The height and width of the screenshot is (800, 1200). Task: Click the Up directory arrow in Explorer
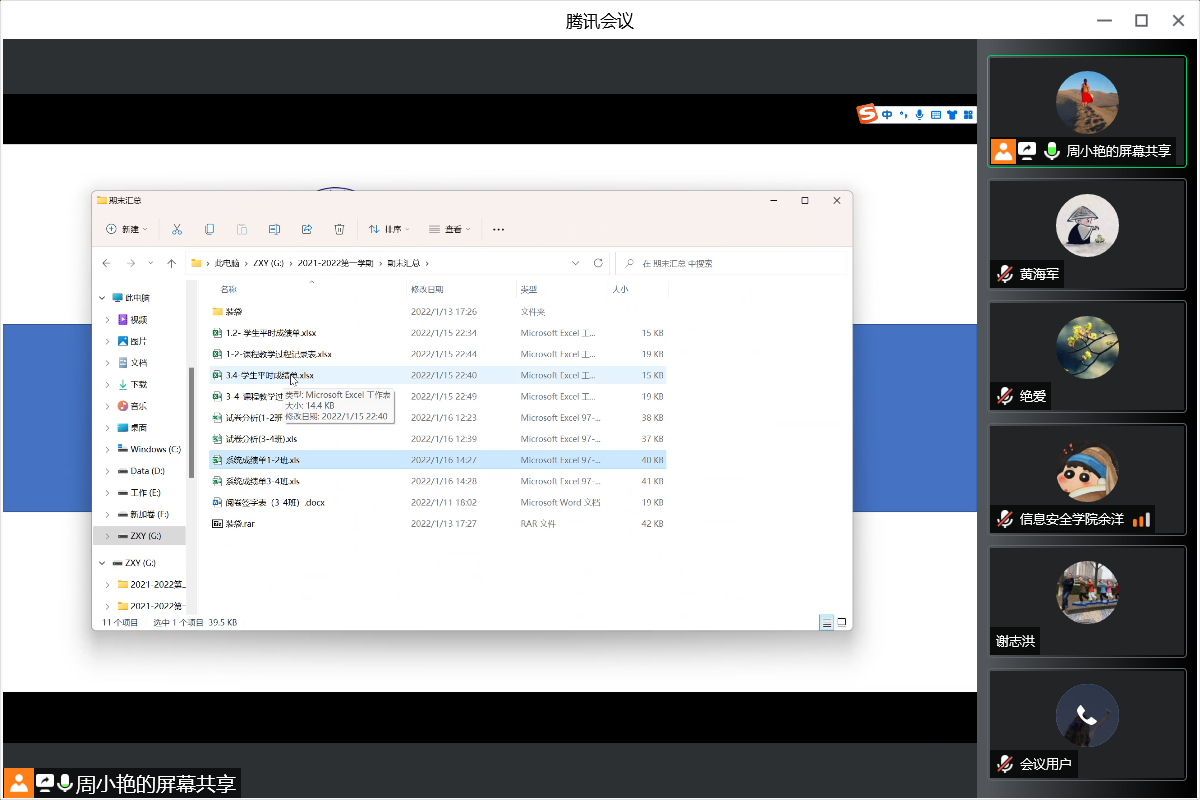pos(171,263)
